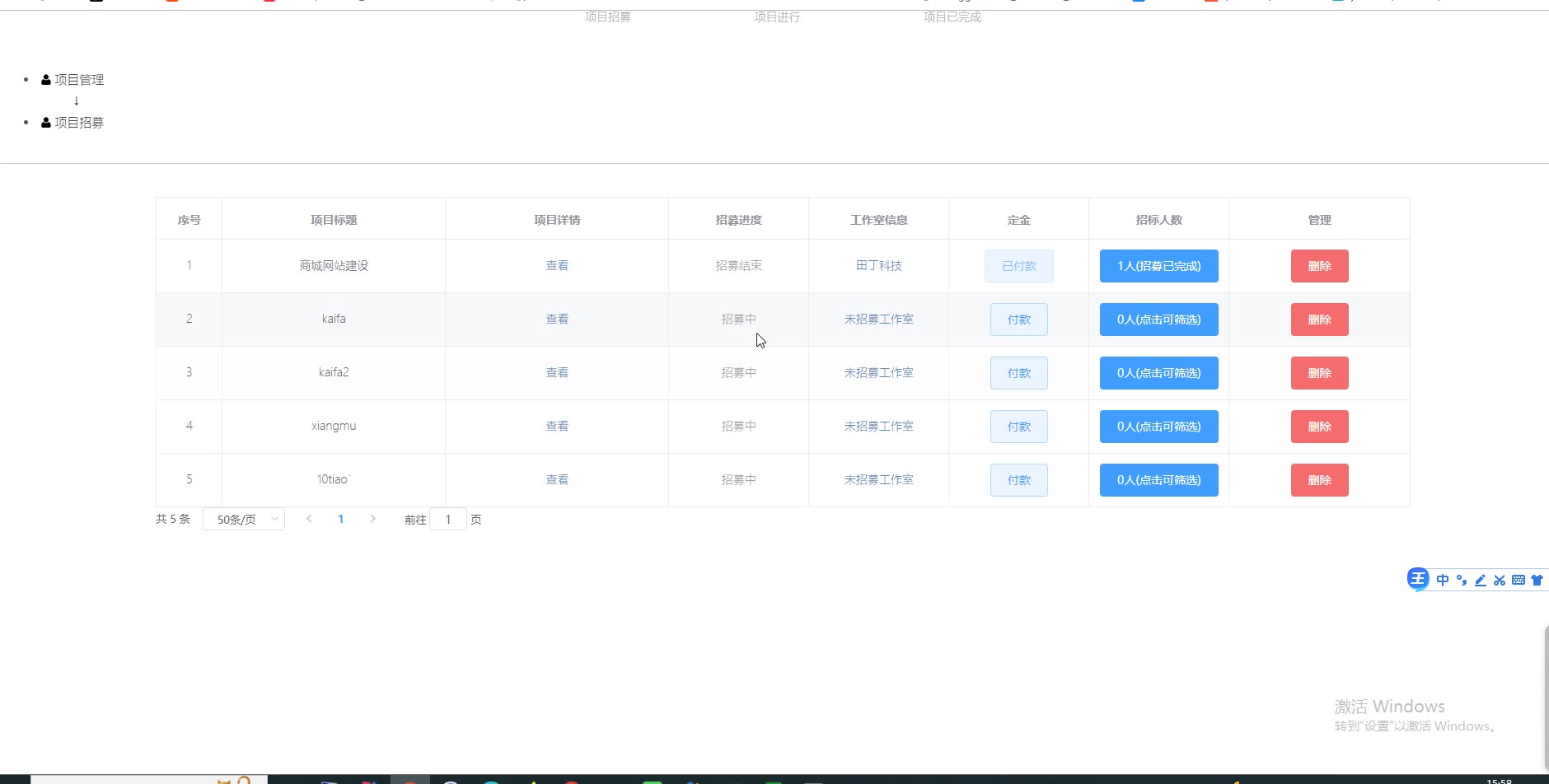The width and height of the screenshot is (1549, 784).
Task: Switch to the 项目已完成 tab
Action: click(952, 16)
